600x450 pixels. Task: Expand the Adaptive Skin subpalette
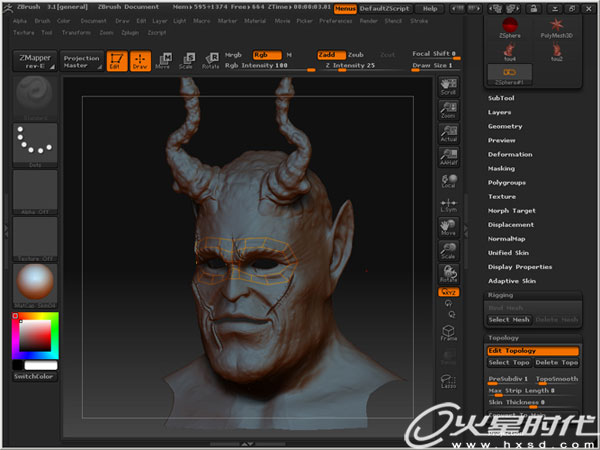pos(512,281)
